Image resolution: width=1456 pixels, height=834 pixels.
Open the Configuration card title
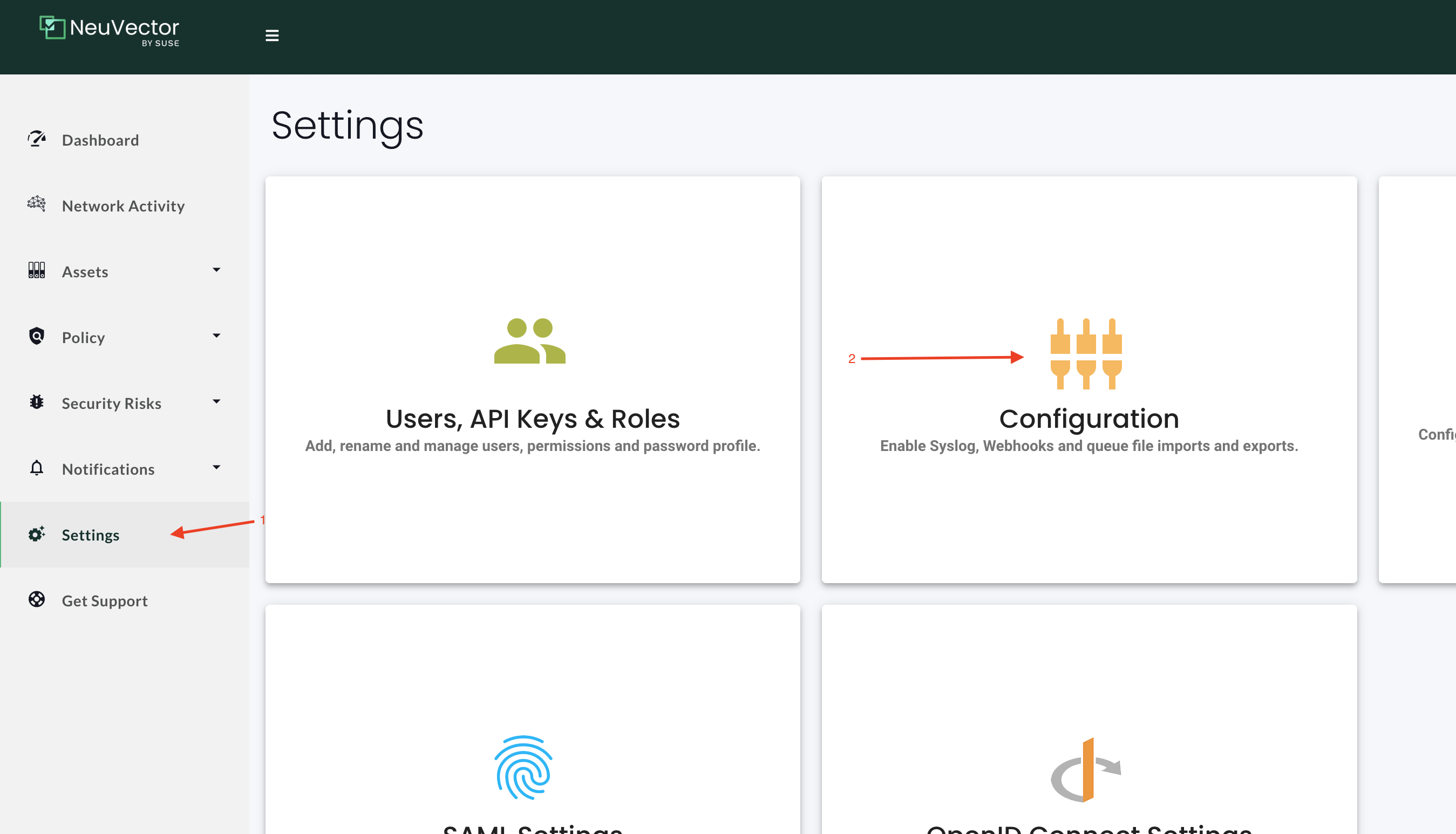(x=1088, y=419)
